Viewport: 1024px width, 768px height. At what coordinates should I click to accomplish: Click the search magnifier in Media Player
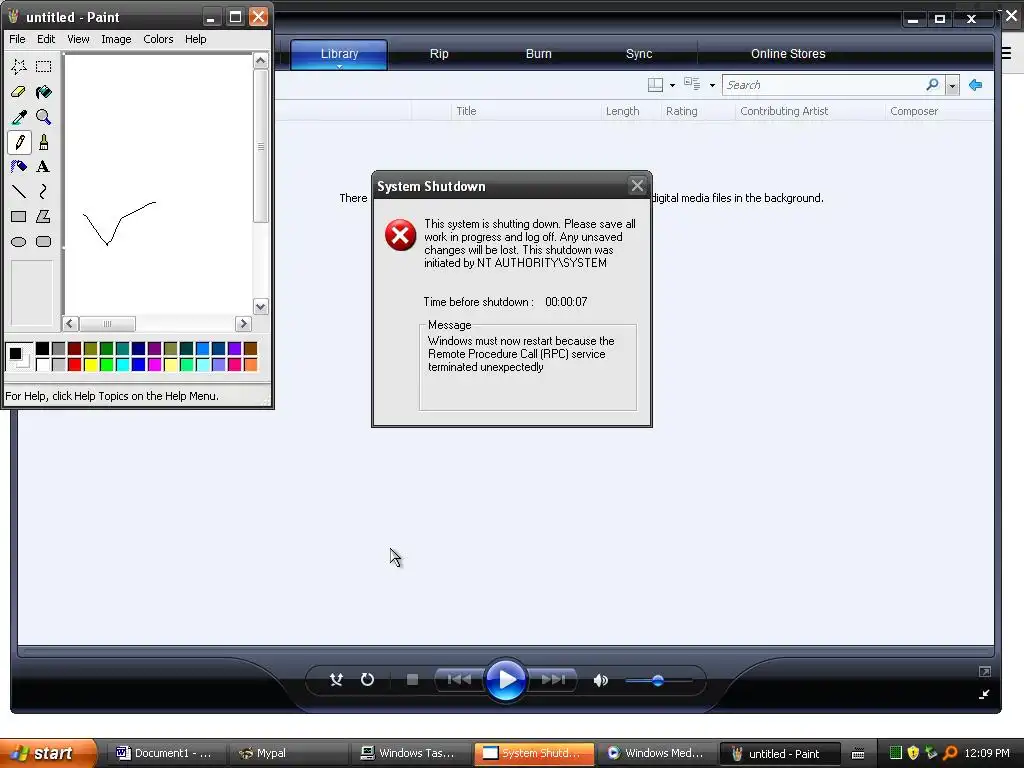[x=933, y=84]
